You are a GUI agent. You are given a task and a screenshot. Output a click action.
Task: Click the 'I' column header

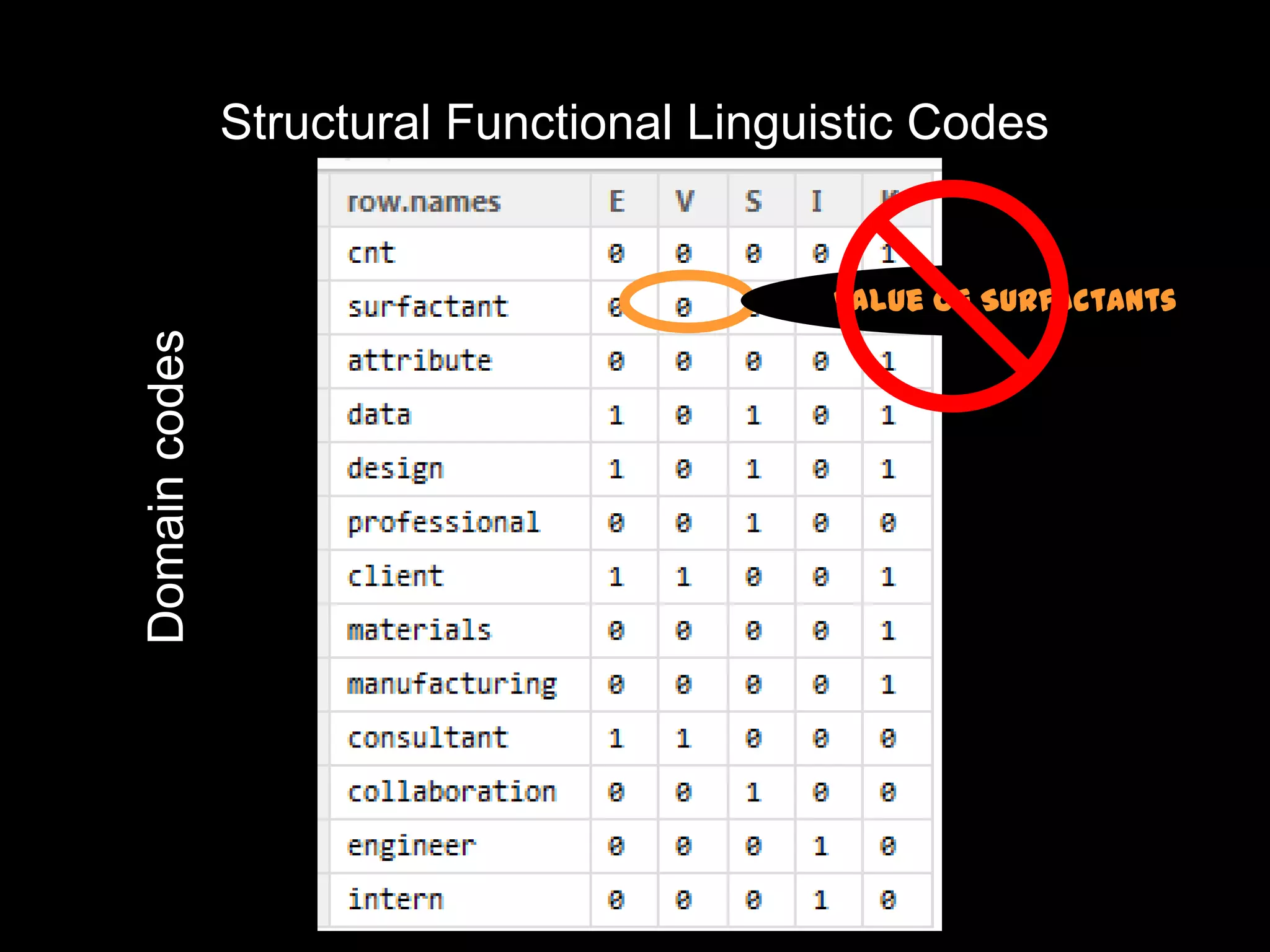click(817, 201)
